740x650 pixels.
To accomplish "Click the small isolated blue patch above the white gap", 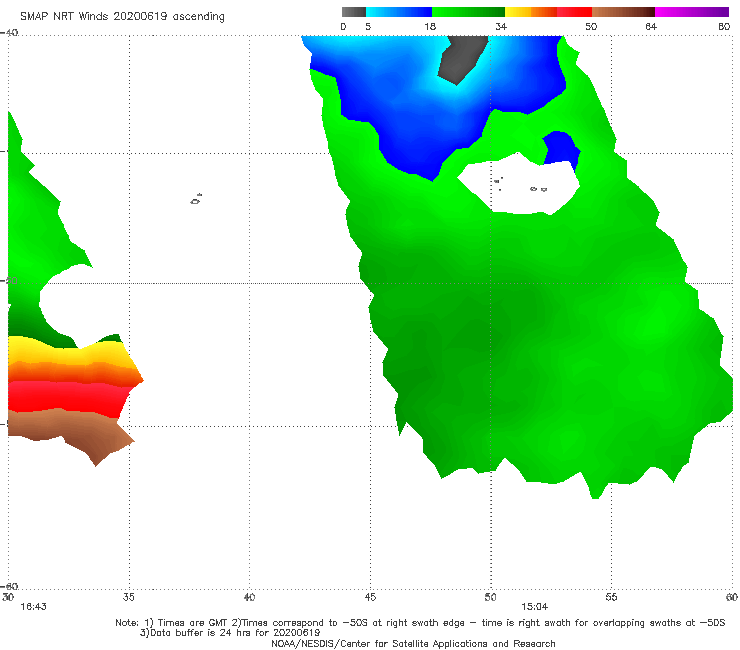I will [561, 148].
